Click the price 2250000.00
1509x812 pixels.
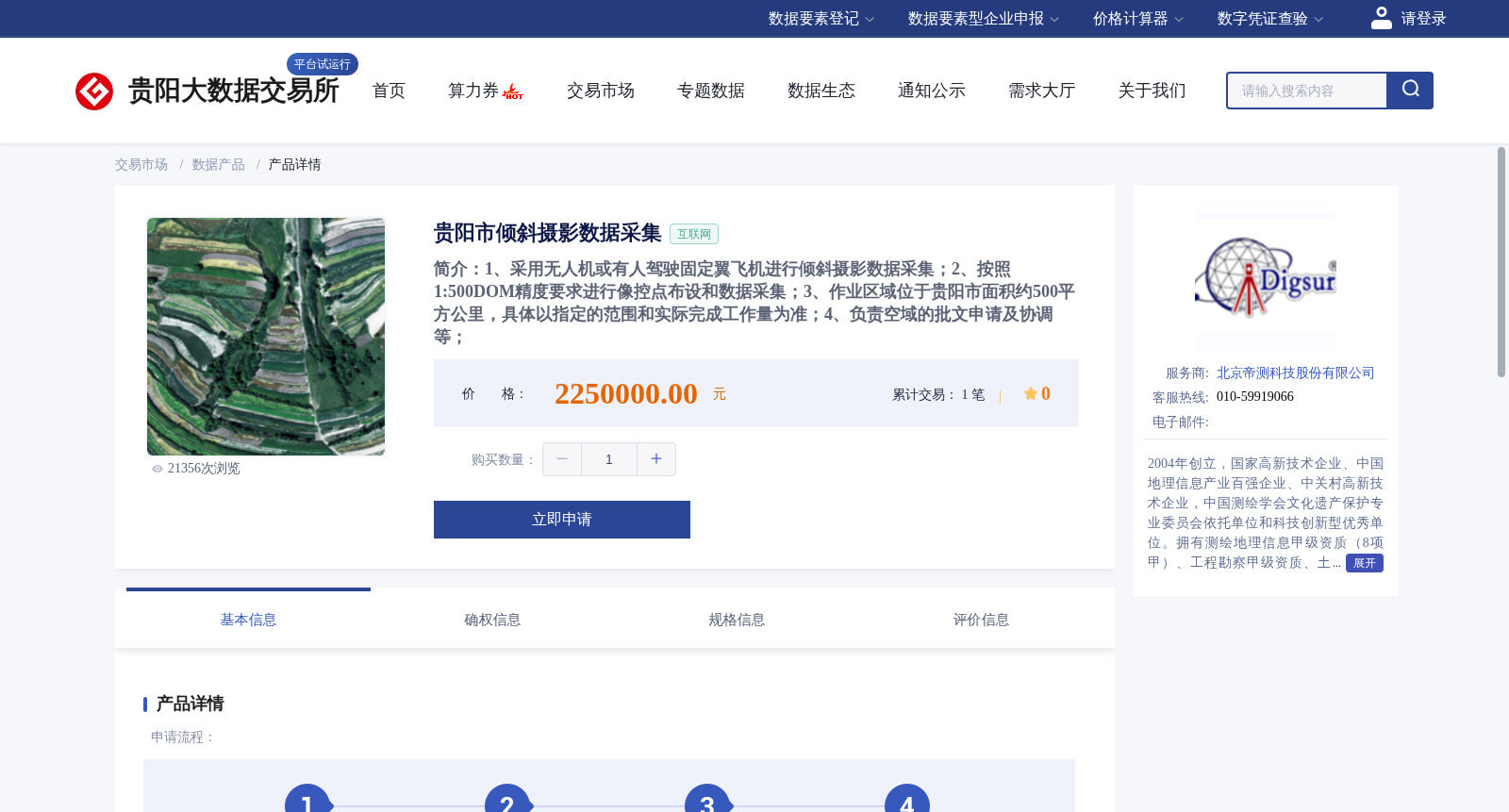(x=626, y=393)
